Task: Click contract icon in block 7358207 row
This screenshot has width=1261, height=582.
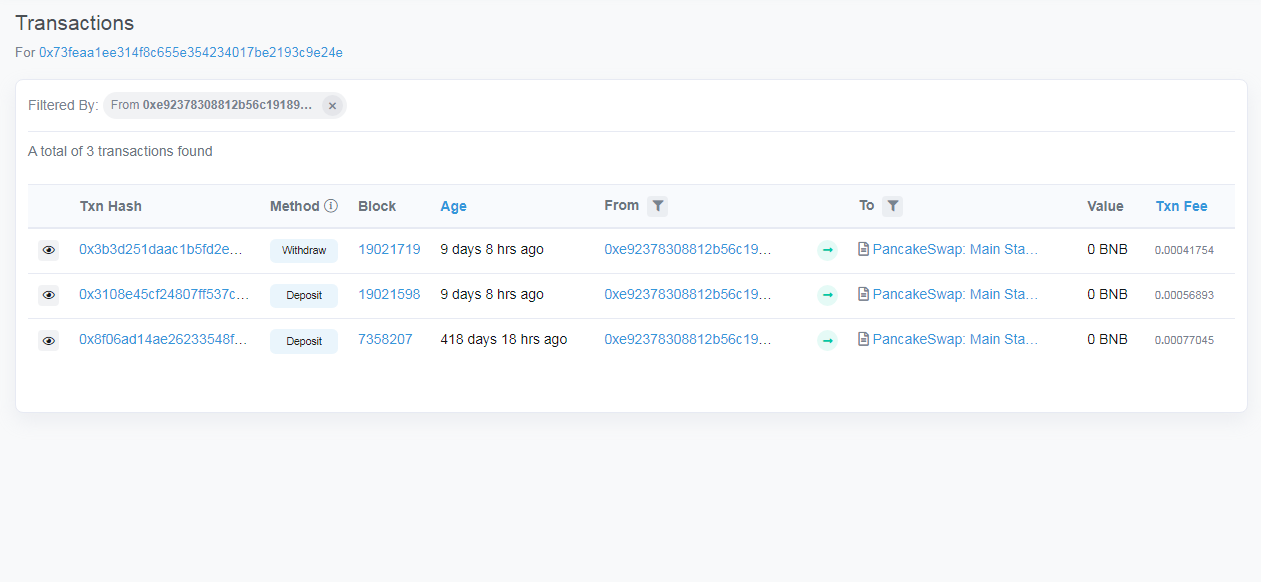Action: pos(863,339)
